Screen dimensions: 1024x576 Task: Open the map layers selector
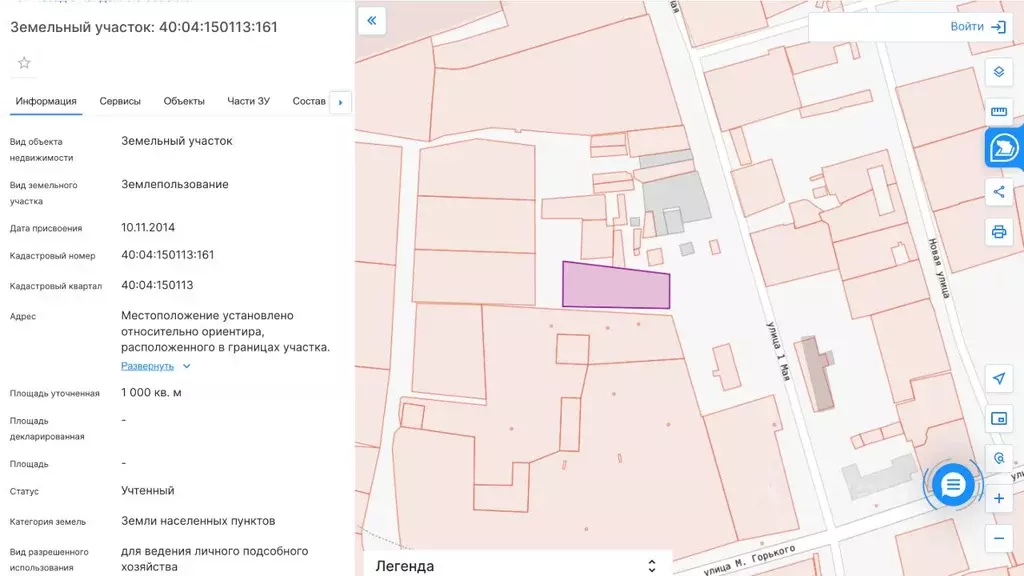pyautogui.click(x=998, y=72)
